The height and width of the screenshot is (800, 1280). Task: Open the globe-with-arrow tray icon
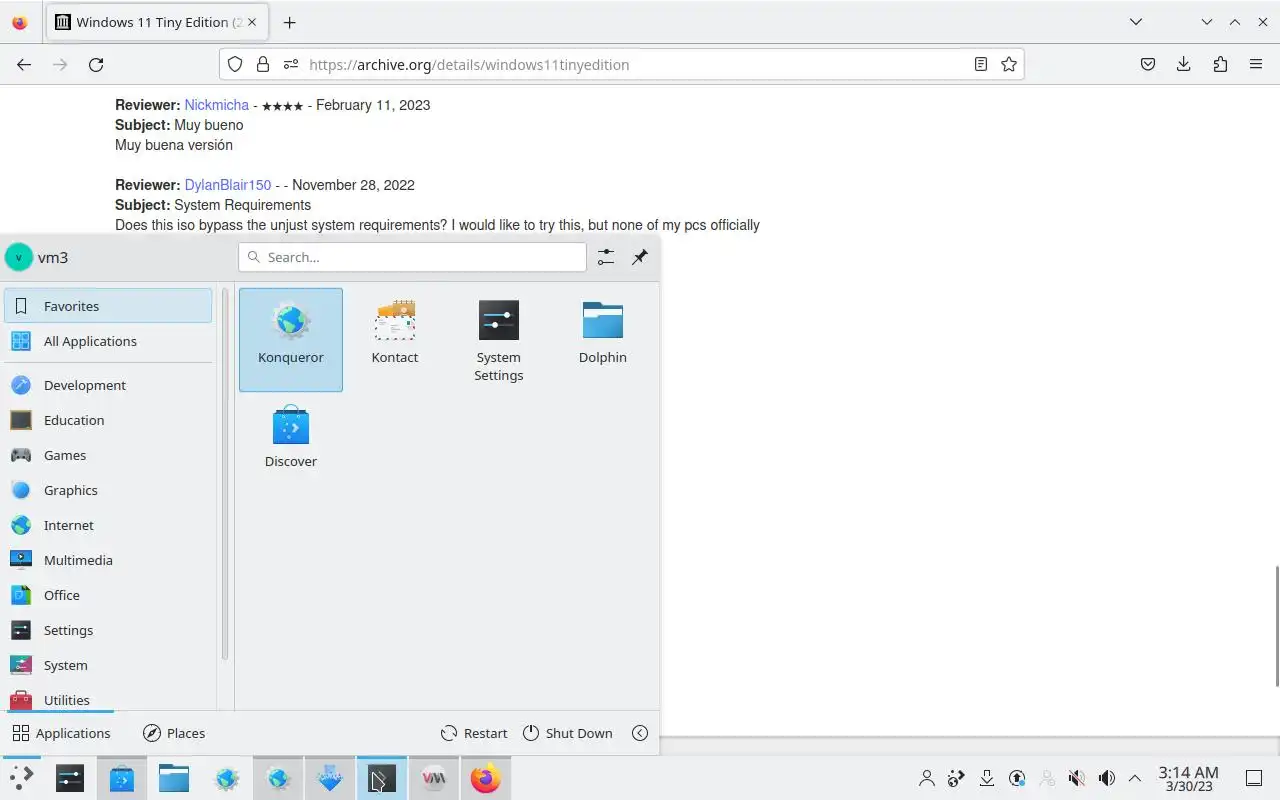(957, 778)
